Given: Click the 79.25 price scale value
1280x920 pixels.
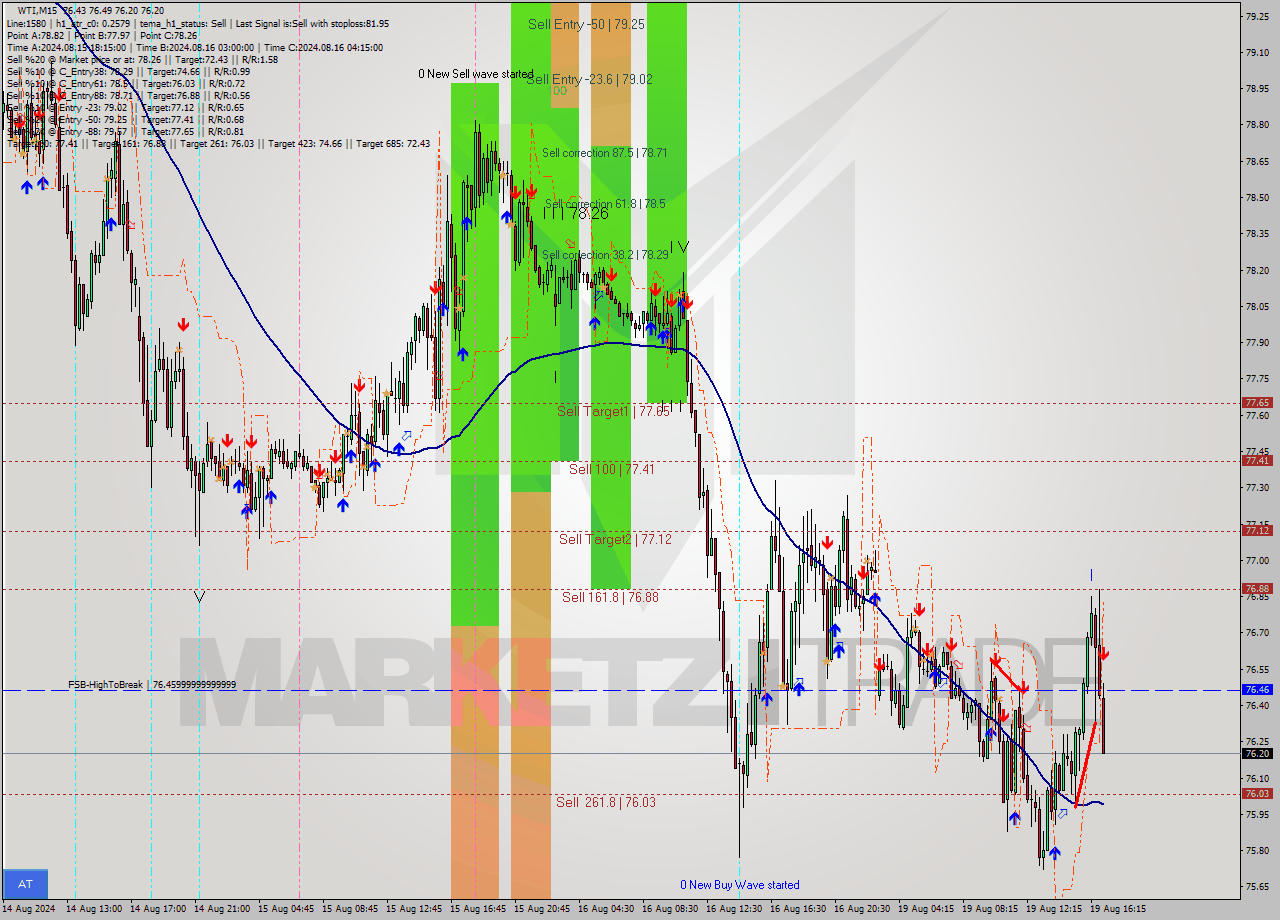Looking at the screenshot, I should [1257, 16].
